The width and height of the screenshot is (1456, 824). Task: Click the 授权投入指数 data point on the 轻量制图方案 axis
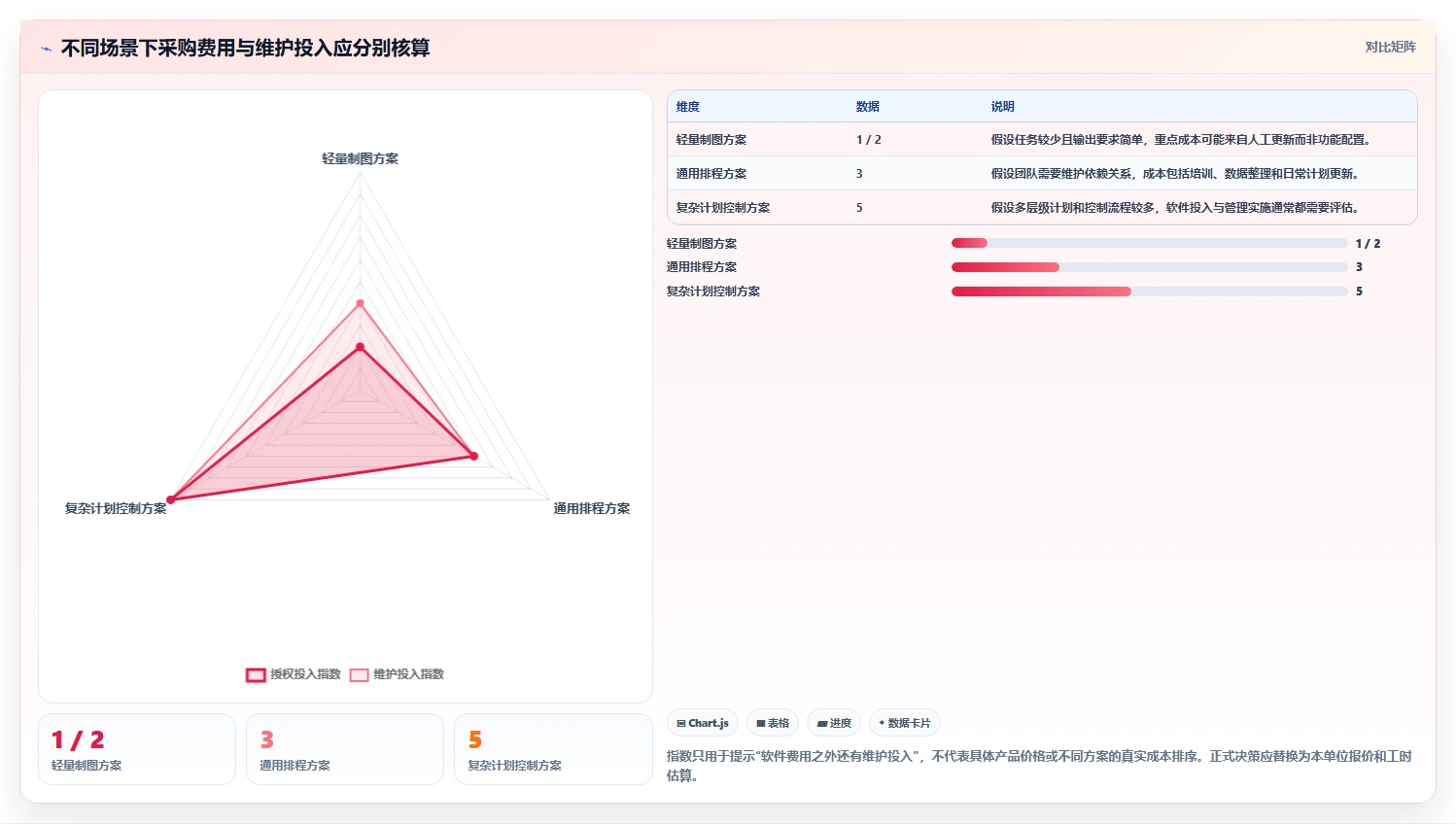tap(361, 347)
